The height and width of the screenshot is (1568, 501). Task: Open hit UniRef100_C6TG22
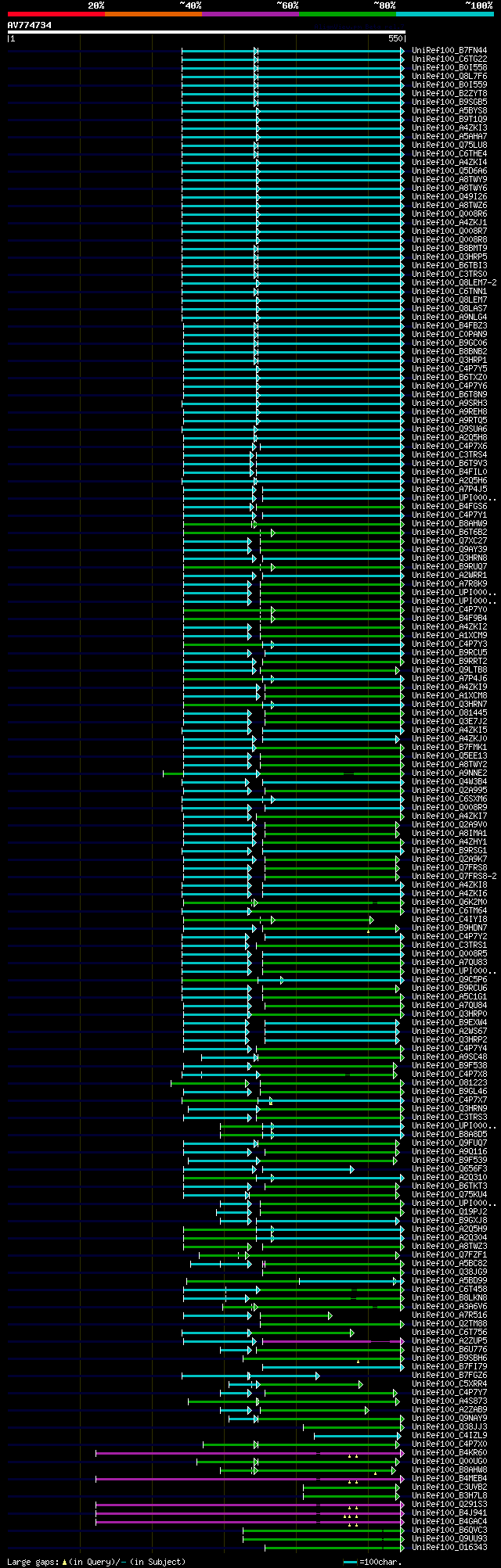click(449, 59)
